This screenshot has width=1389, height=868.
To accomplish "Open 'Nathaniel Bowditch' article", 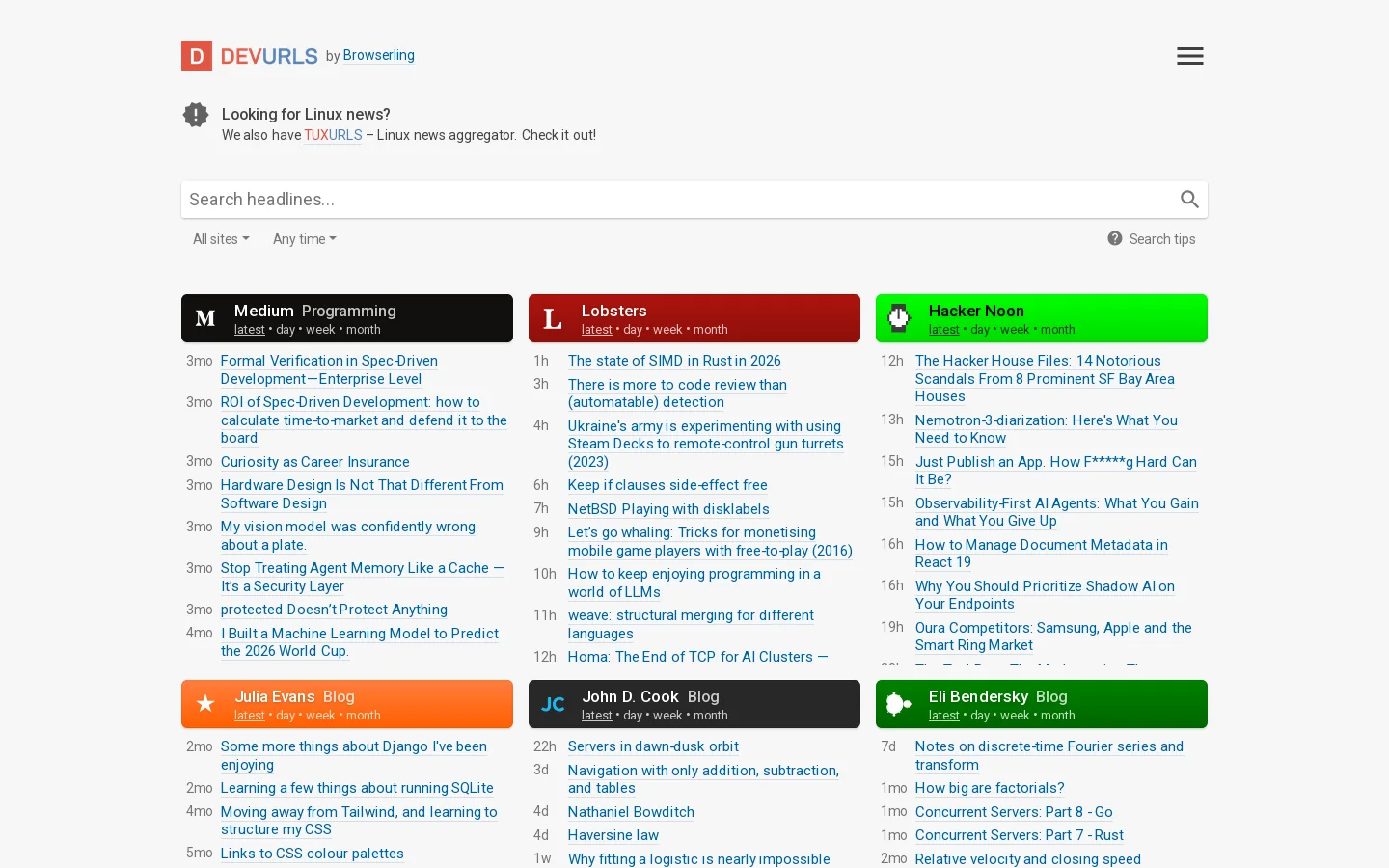I will tap(631, 812).
